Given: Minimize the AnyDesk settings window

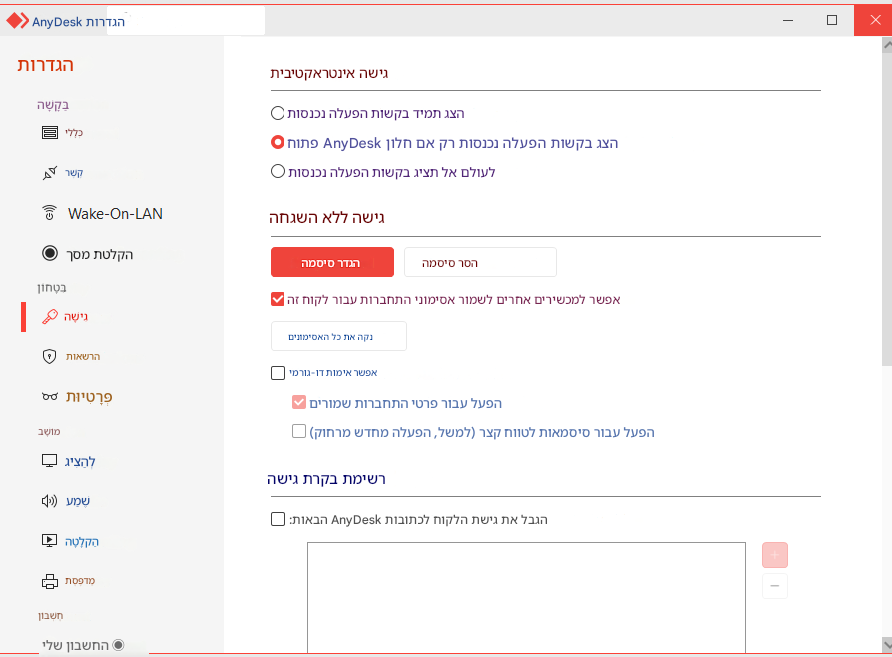Looking at the screenshot, I should click(x=788, y=20).
